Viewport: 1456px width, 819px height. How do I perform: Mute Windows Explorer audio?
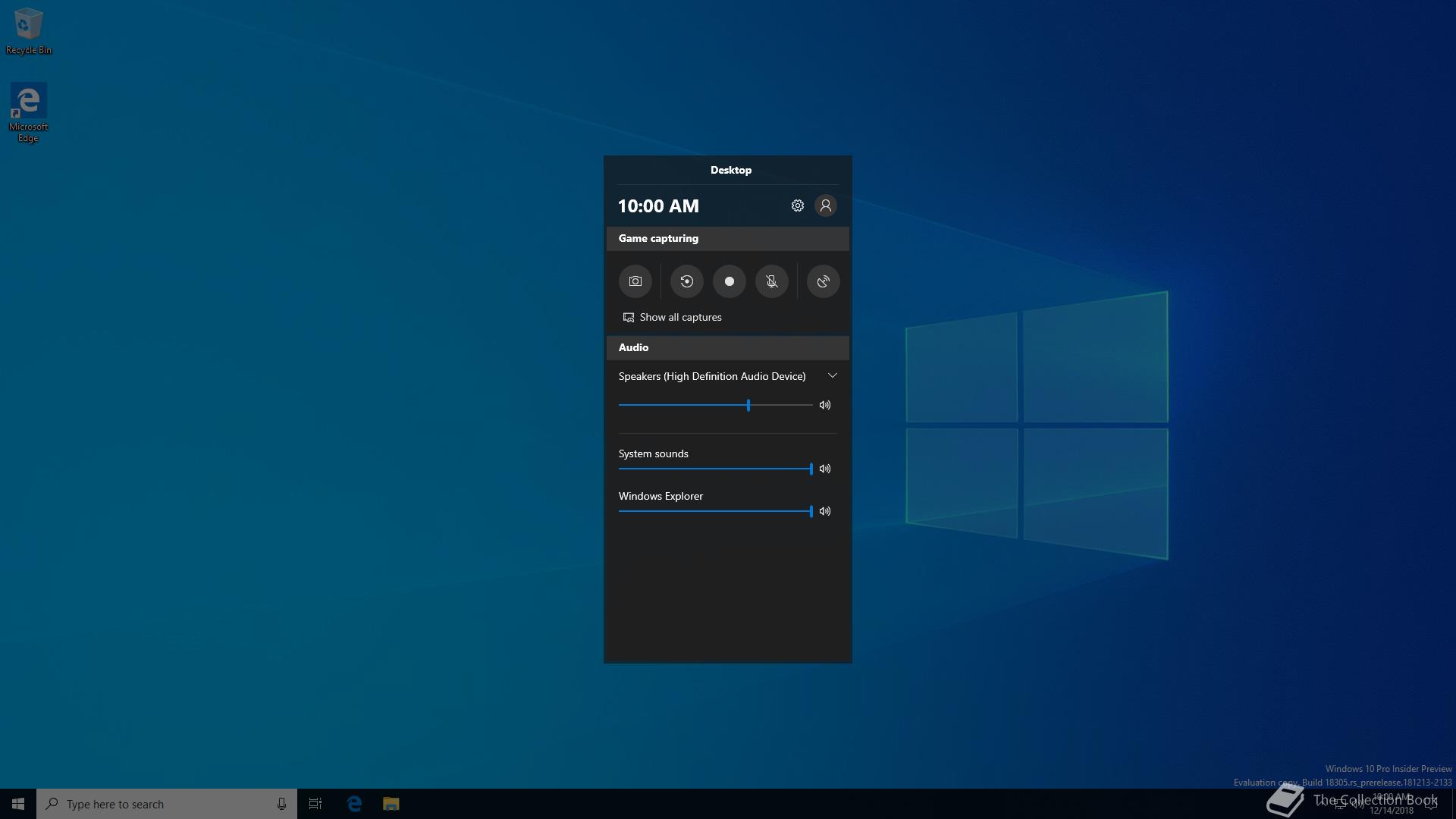click(x=825, y=511)
